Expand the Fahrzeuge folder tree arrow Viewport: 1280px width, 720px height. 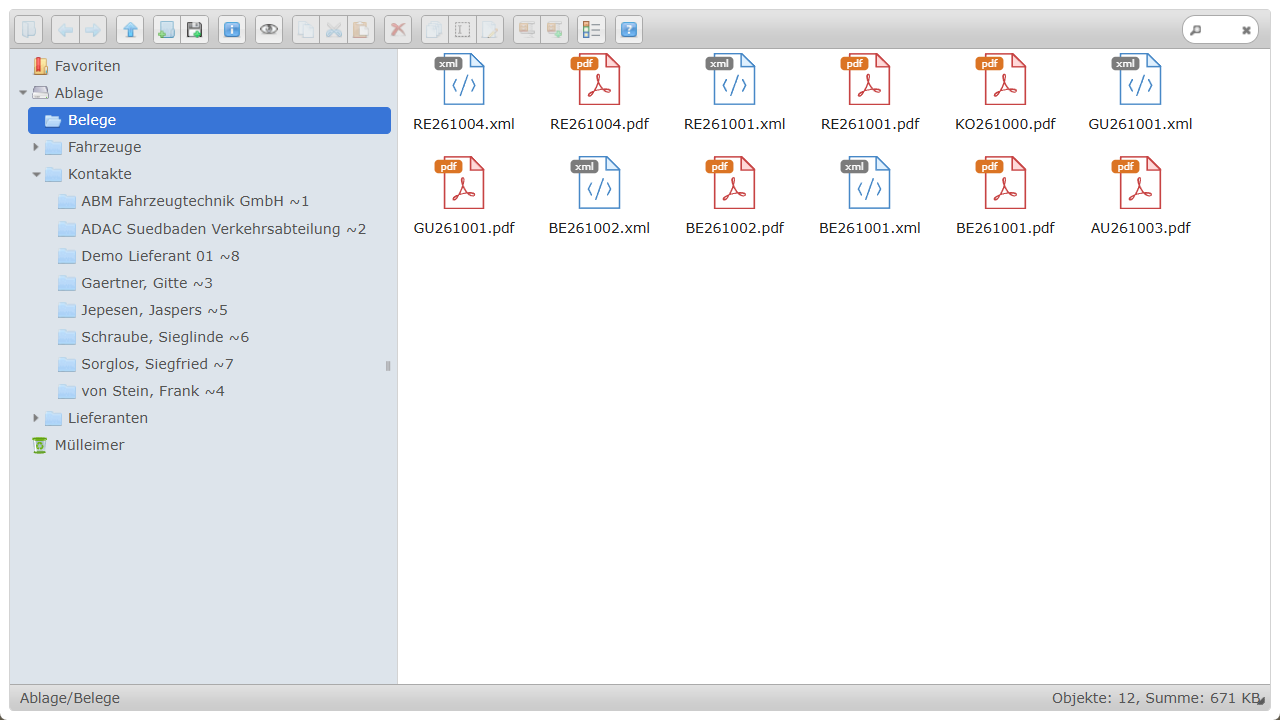(36, 147)
